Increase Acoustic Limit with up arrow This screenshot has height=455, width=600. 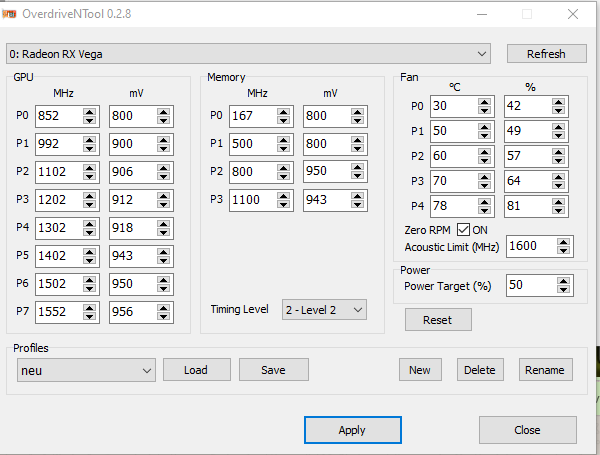[563, 242]
